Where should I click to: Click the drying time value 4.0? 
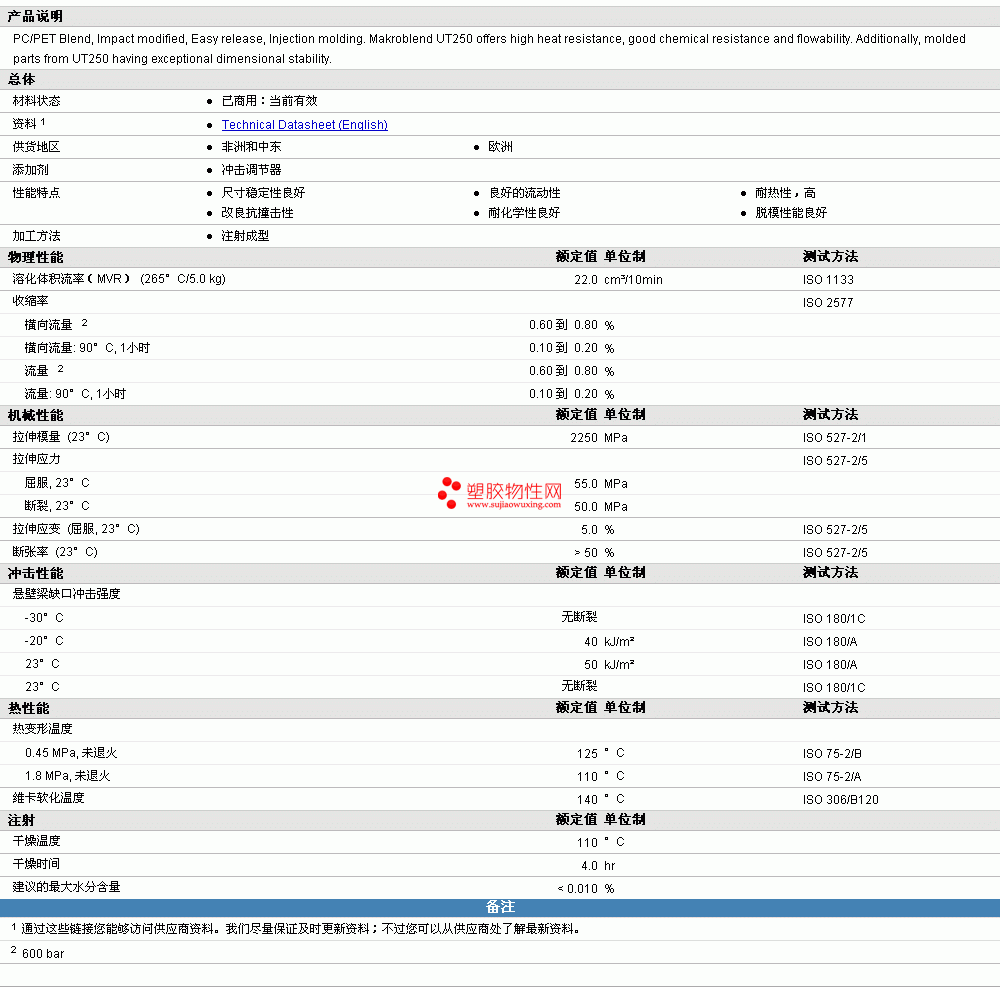589,866
